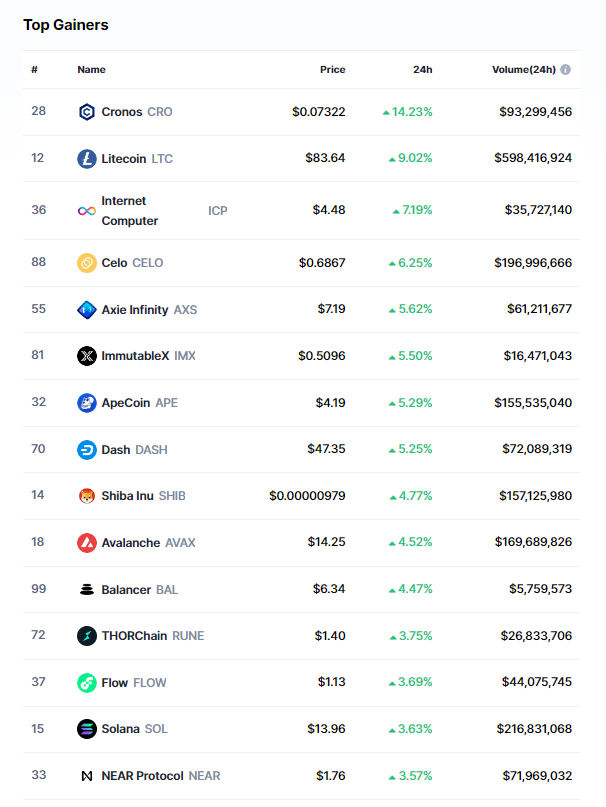Sort by the rank # column header

click(34, 70)
